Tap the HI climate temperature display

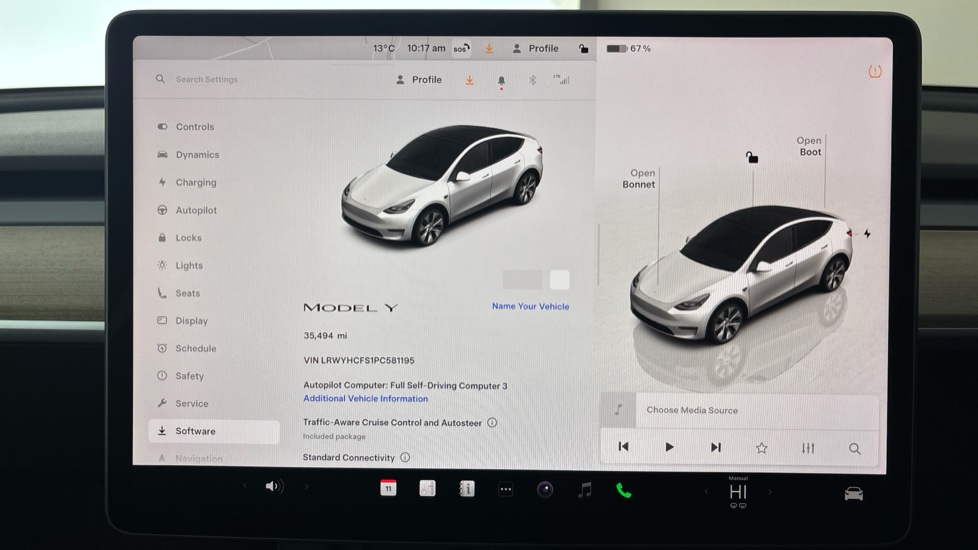(x=738, y=492)
